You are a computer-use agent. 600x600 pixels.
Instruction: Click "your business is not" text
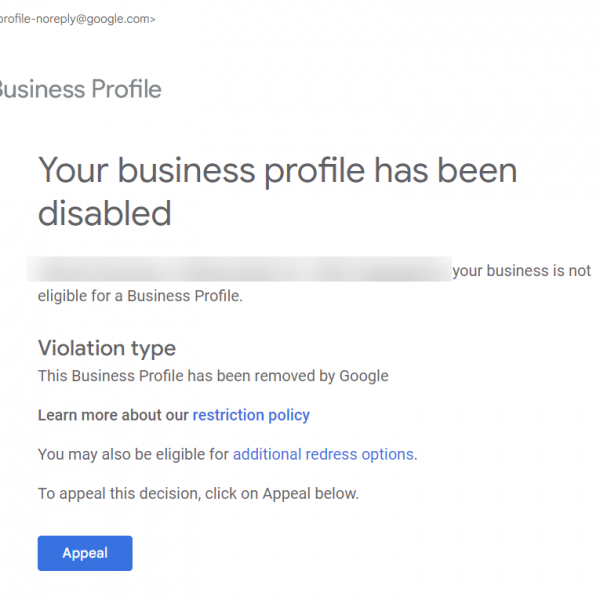click(x=521, y=271)
